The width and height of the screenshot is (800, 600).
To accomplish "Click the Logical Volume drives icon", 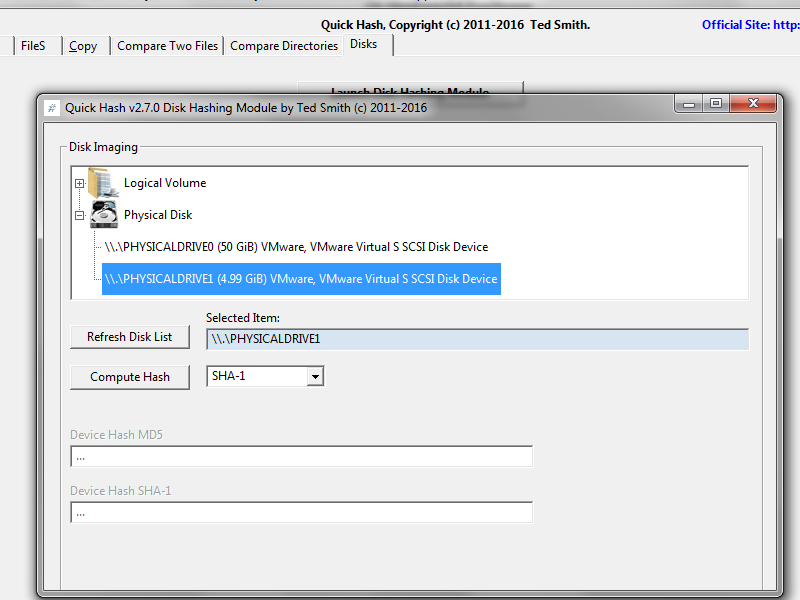I will (101, 182).
